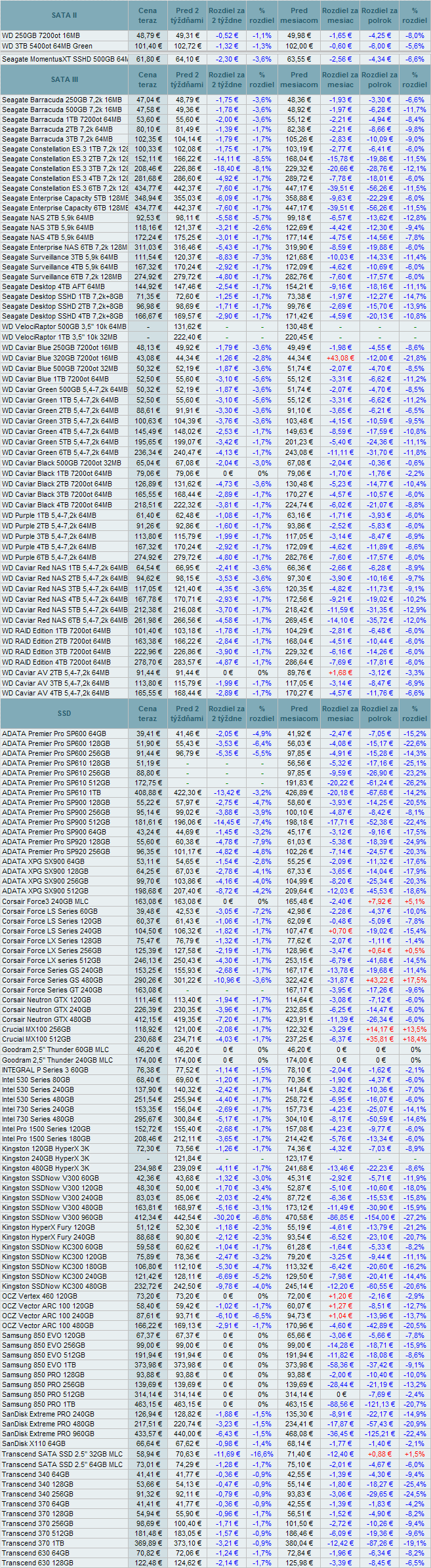Click Corsair Force3 240GB MLC
Image resolution: width=431 pixels, height=1568 pixels.
(45, 901)
